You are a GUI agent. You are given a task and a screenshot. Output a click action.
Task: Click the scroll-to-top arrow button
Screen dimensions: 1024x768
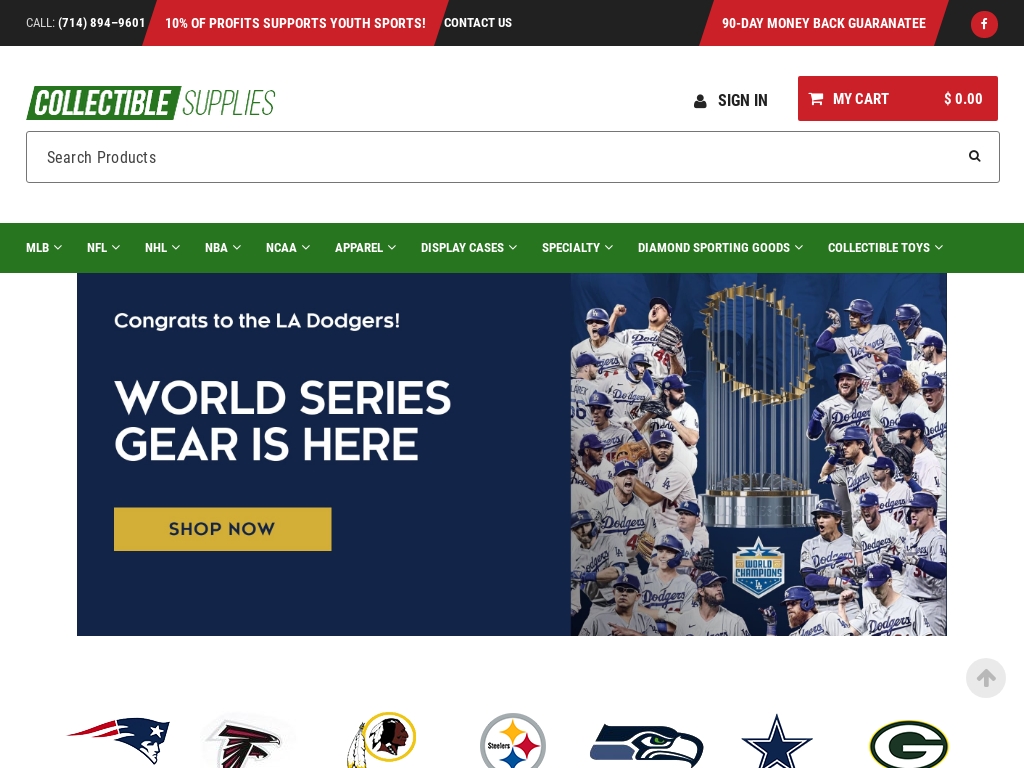tap(985, 678)
